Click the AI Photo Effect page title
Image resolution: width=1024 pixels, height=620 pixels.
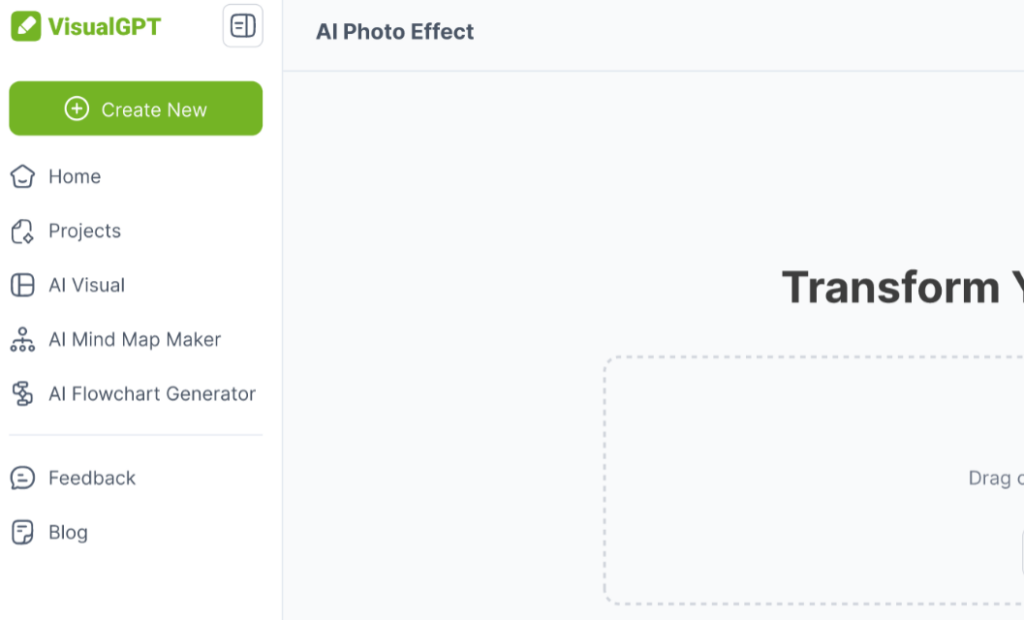pyautogui.click(x=394, y=32)
